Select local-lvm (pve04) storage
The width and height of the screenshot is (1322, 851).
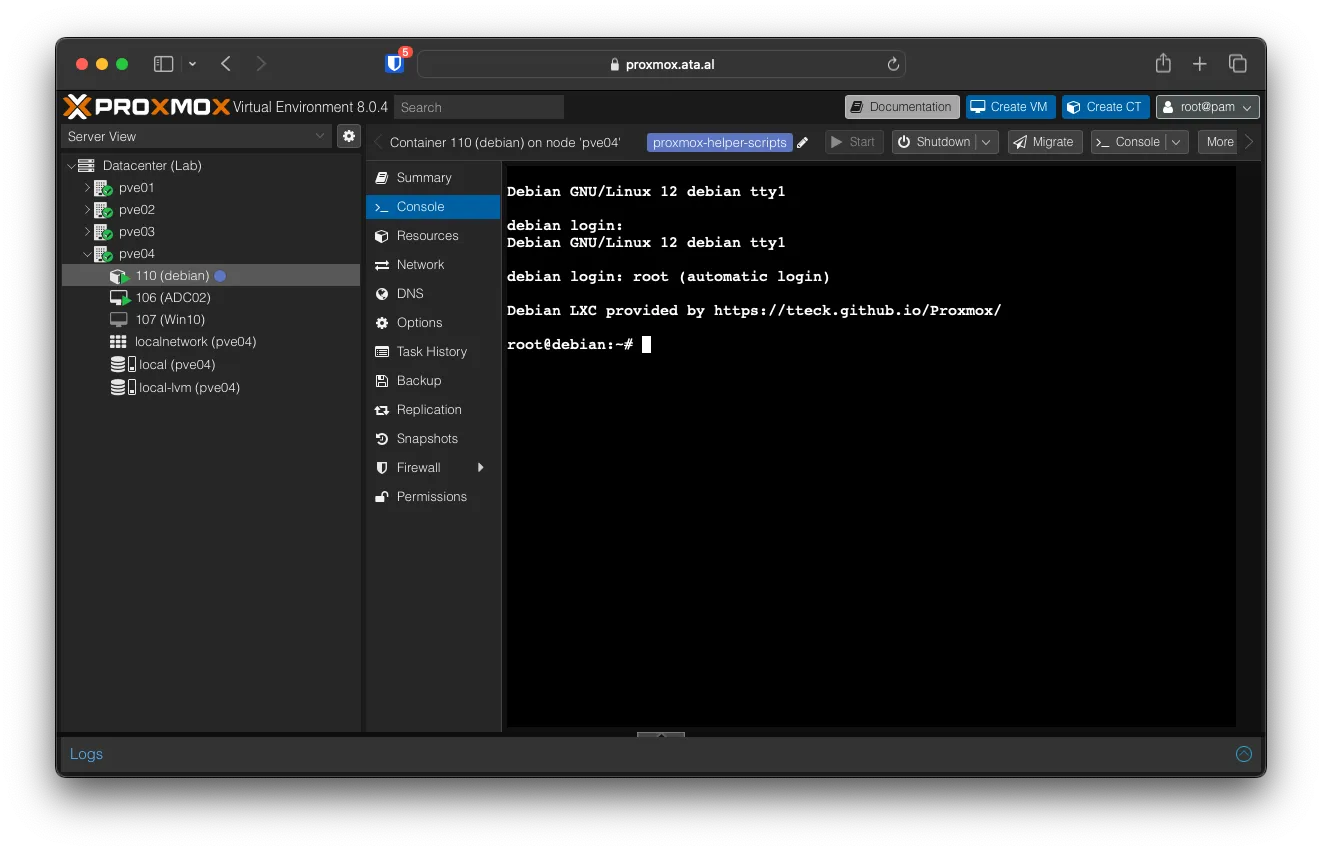[189, 388]
